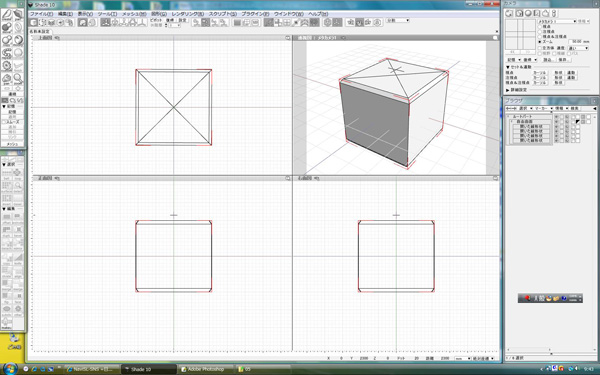Image resolution: width=600 pixels, height=375 pixels.
Task: Open the mm unit dropdown in status bar
Action: tap(462, 359)
